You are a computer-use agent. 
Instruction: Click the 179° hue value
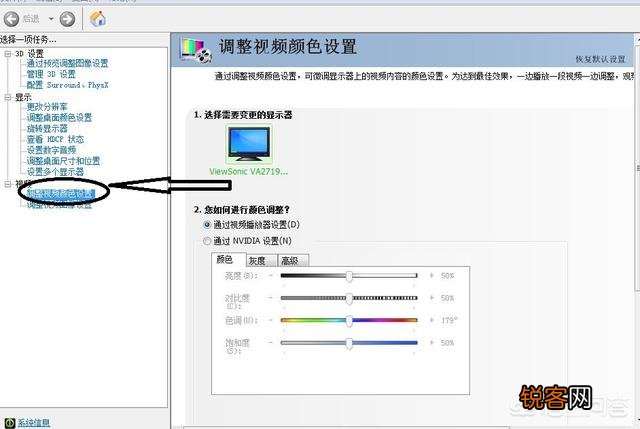click(x=449, y=320)
